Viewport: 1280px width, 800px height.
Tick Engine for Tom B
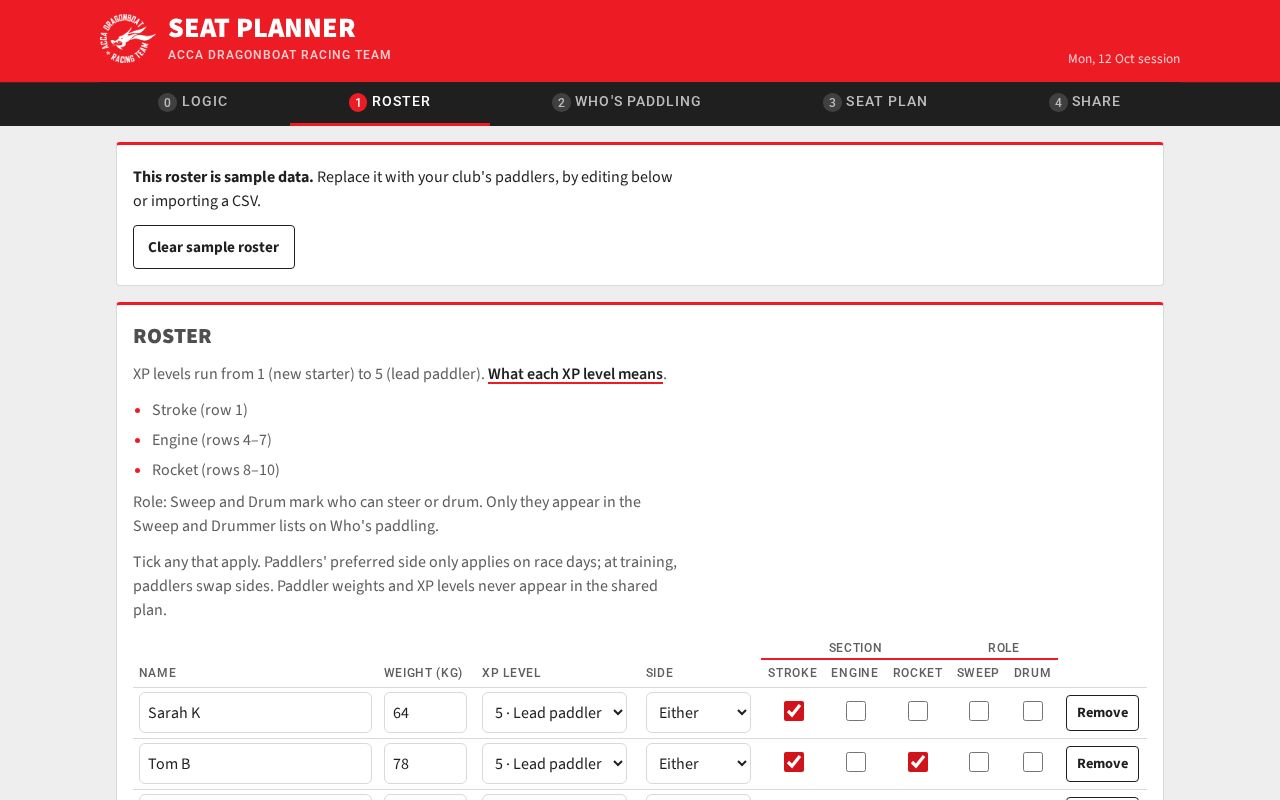pos(856,762)
